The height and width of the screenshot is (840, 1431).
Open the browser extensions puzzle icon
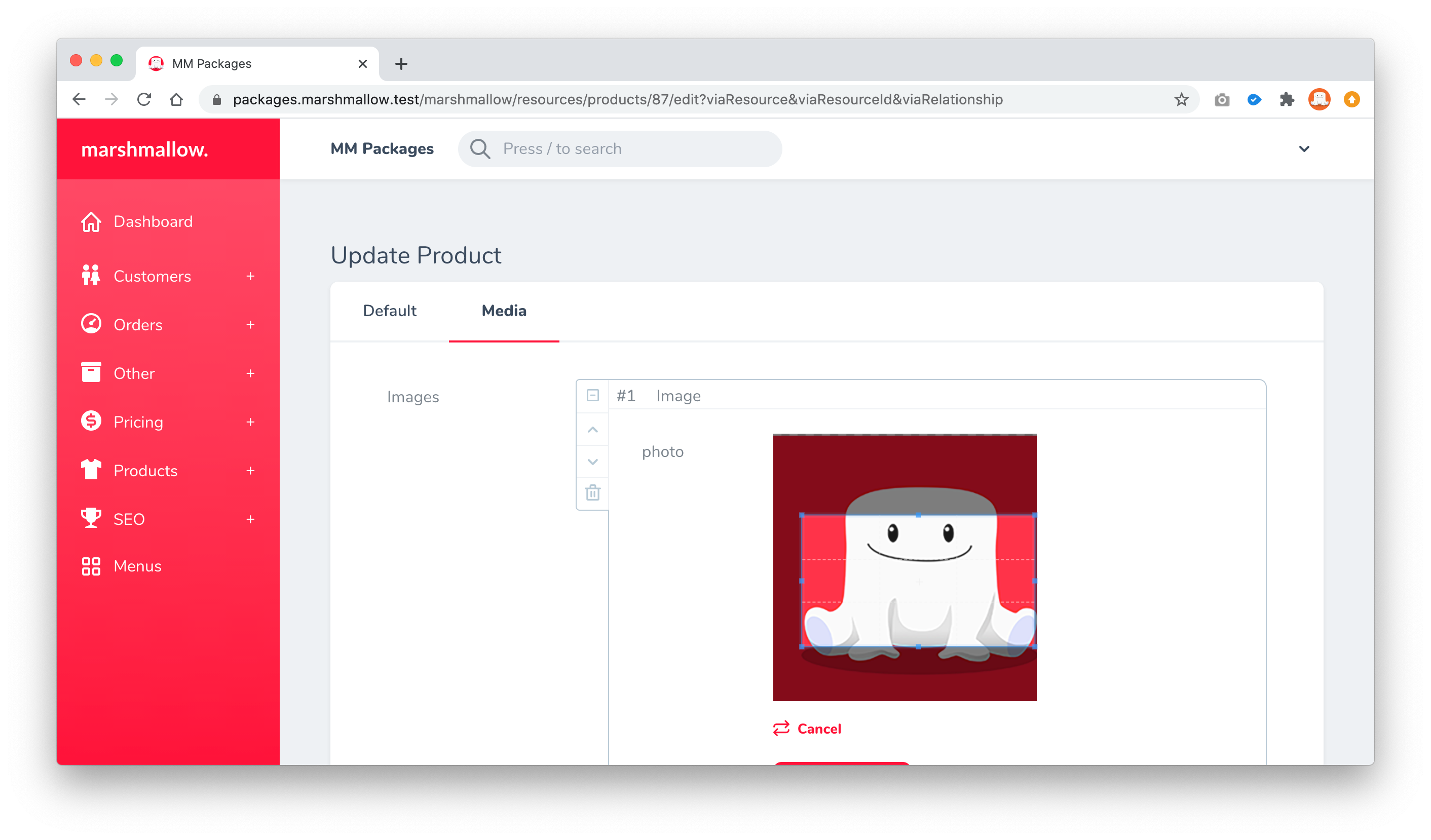coord(1286,100)
